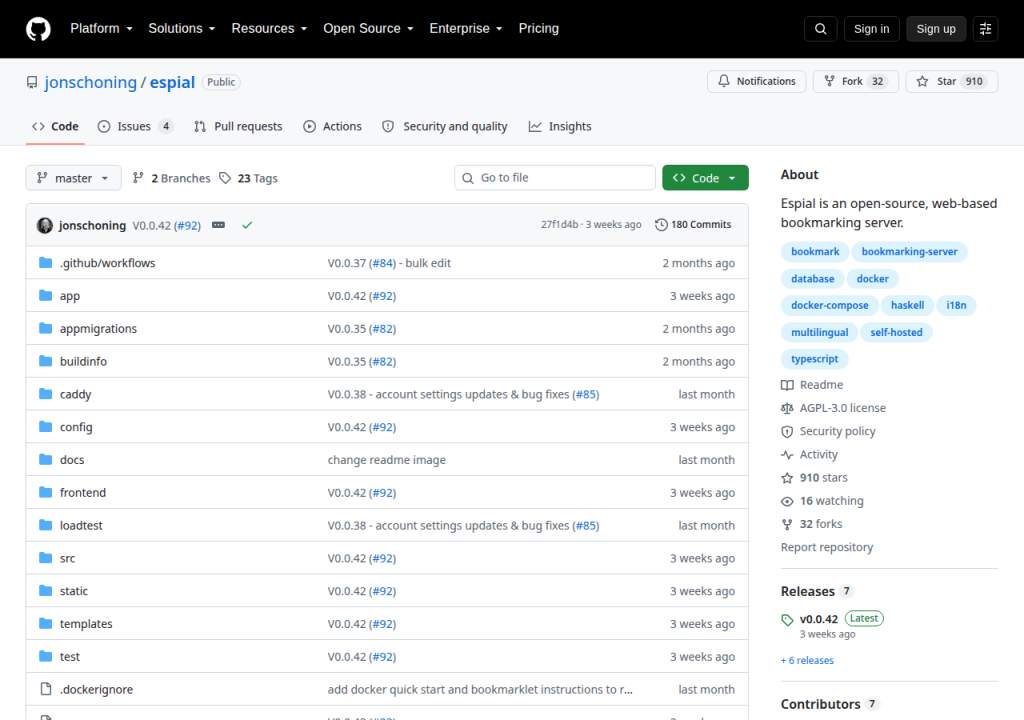Open the Enterprise dropdown menu
1024x720 pixels.
click(466, 29)
